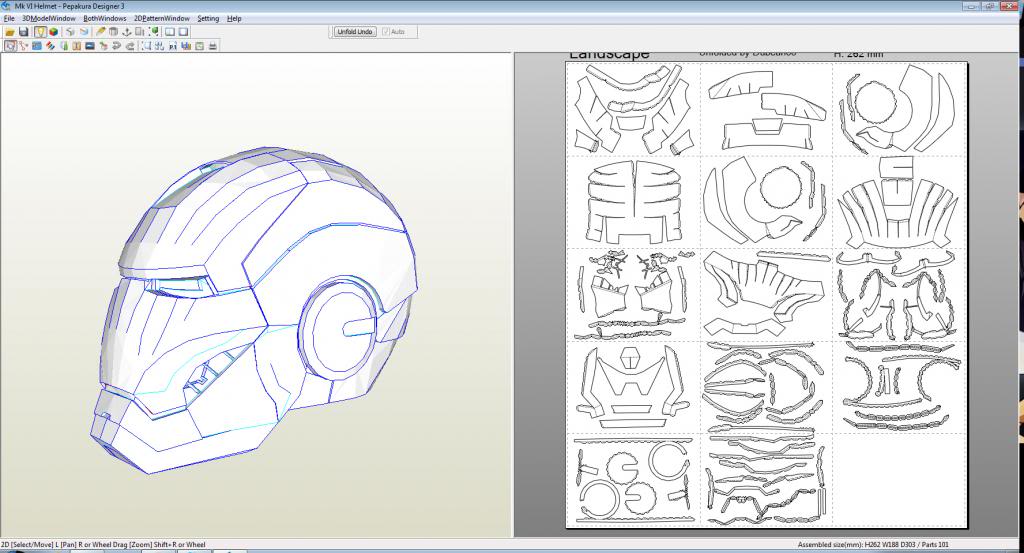Click the Join/Disjoin faces tool icon
Viewport: 1024px width, 553px height.
[23, 45]
